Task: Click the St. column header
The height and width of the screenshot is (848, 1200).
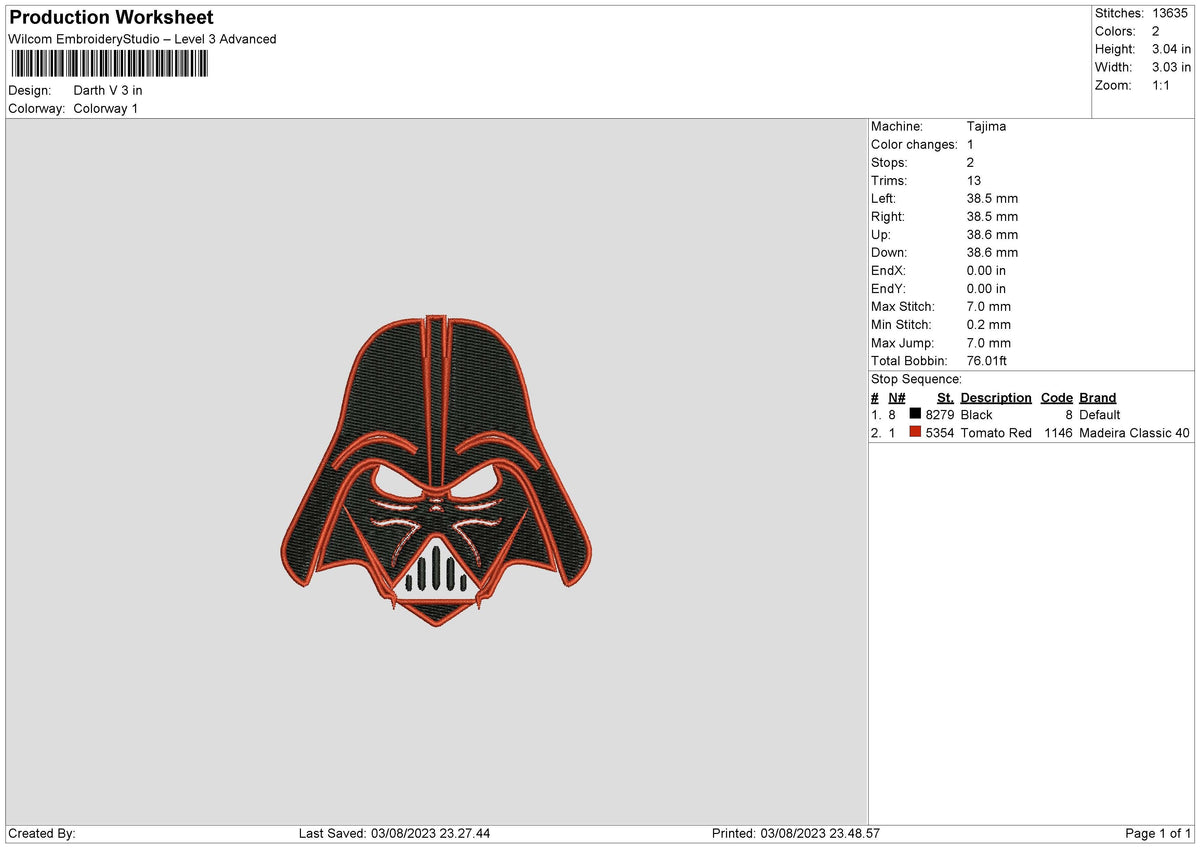Action: [x=945, y=398]
